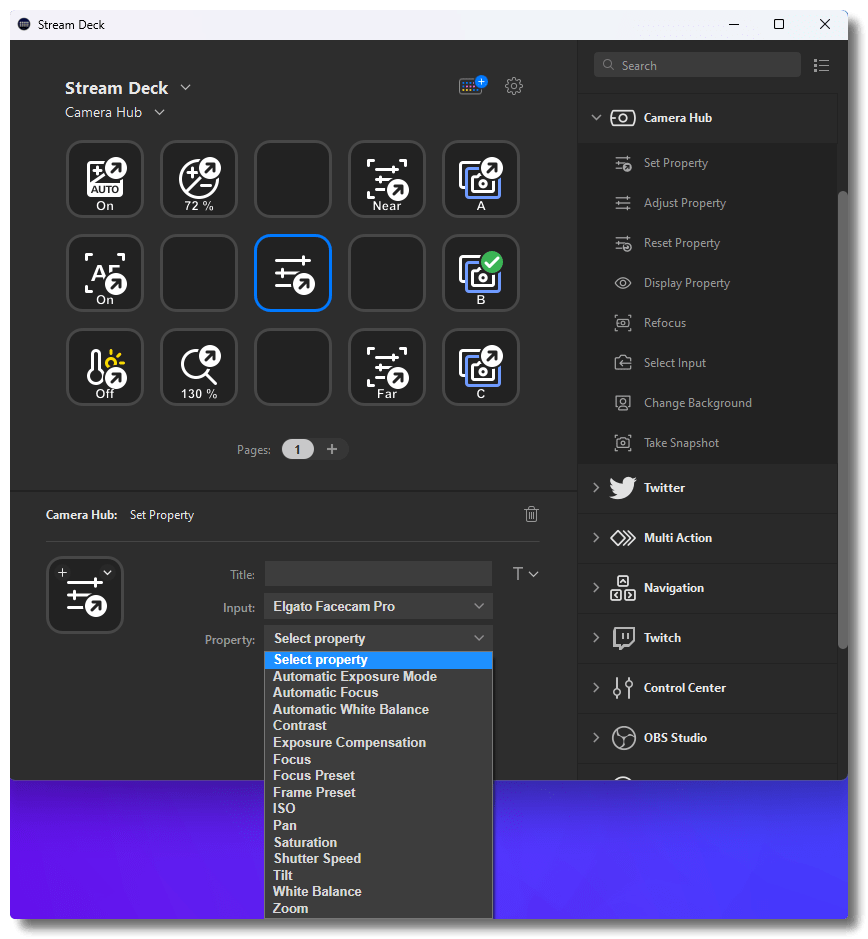868x939 pixels.
Task: Click the page 1 indicator button
Action: (x=297, y=449)
